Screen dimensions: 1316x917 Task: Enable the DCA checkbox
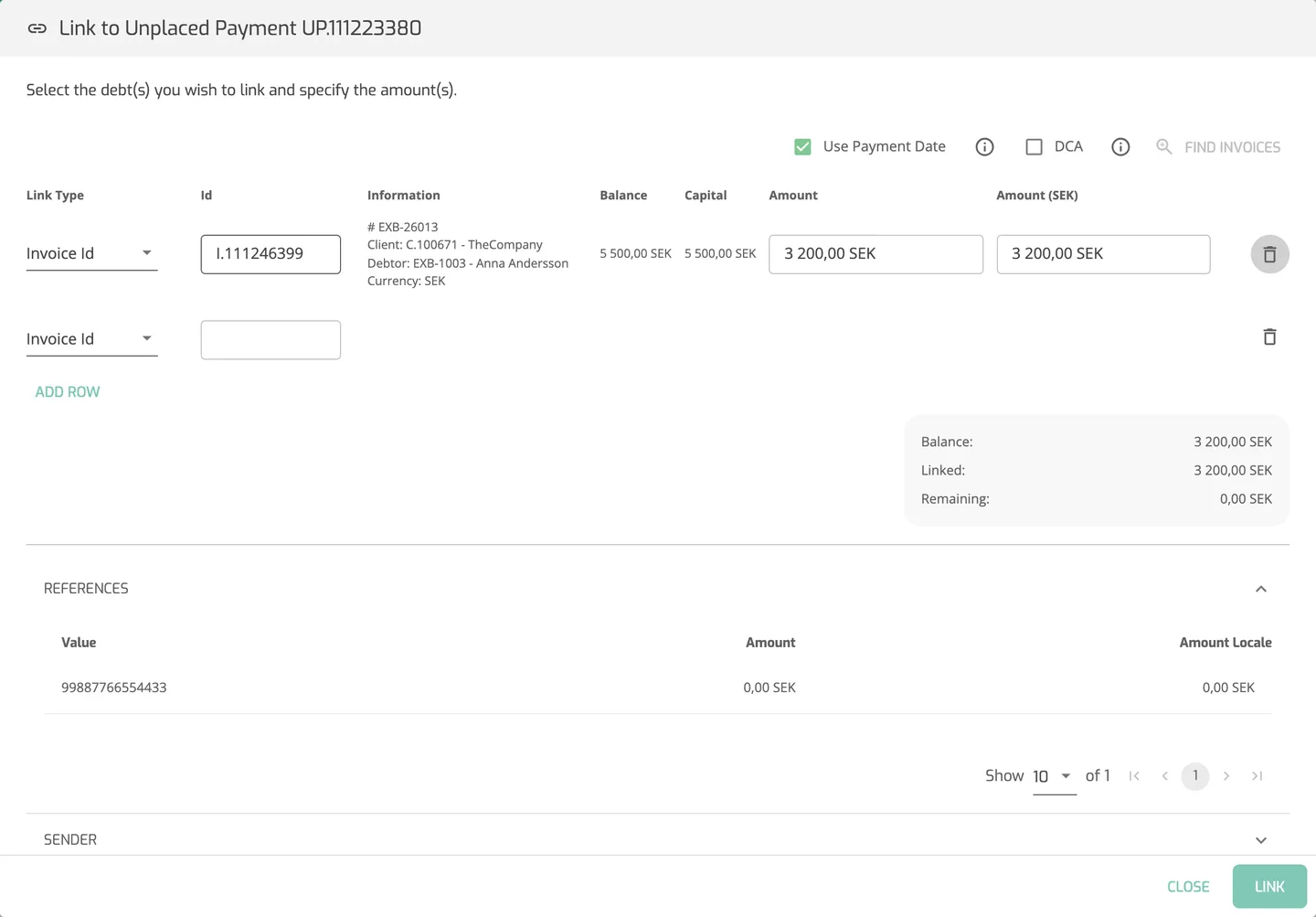[1034, 147]
